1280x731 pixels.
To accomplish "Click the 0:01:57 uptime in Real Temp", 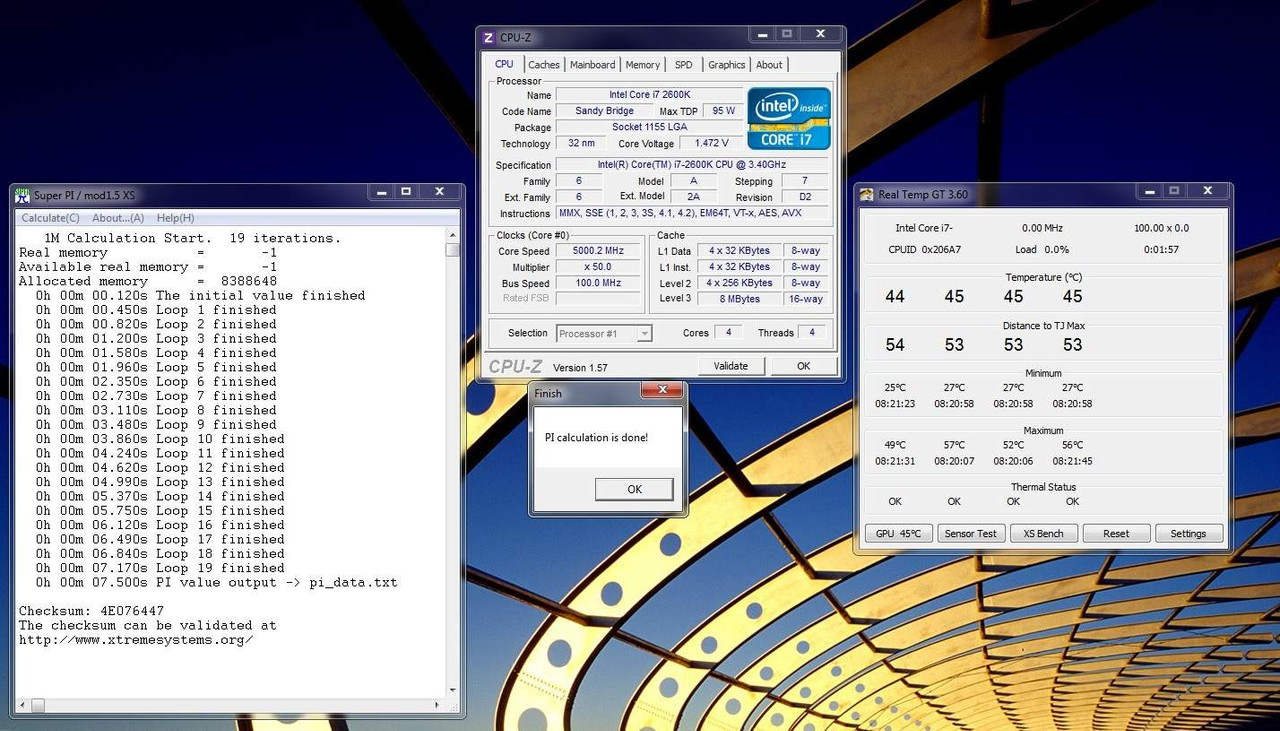I will click(1161, 250).
